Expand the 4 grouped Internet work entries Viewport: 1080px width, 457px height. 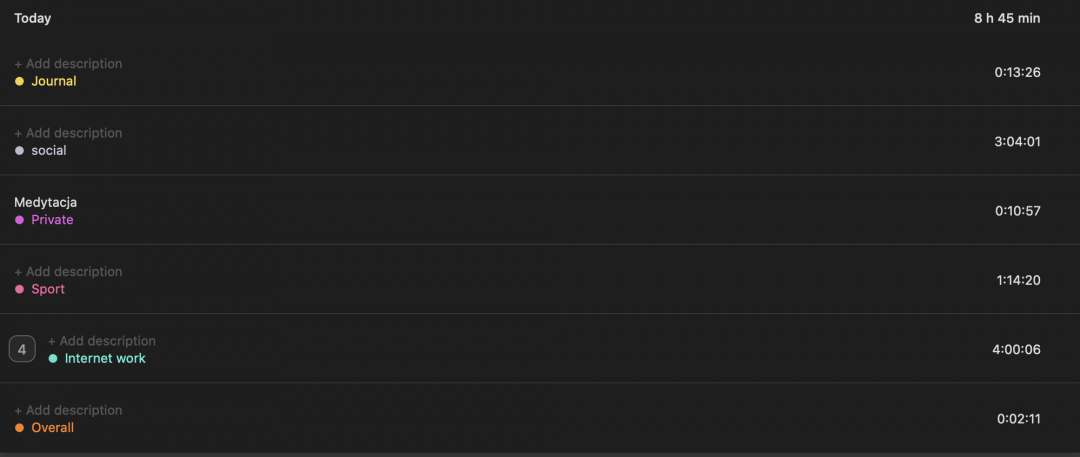coord(22,349)
